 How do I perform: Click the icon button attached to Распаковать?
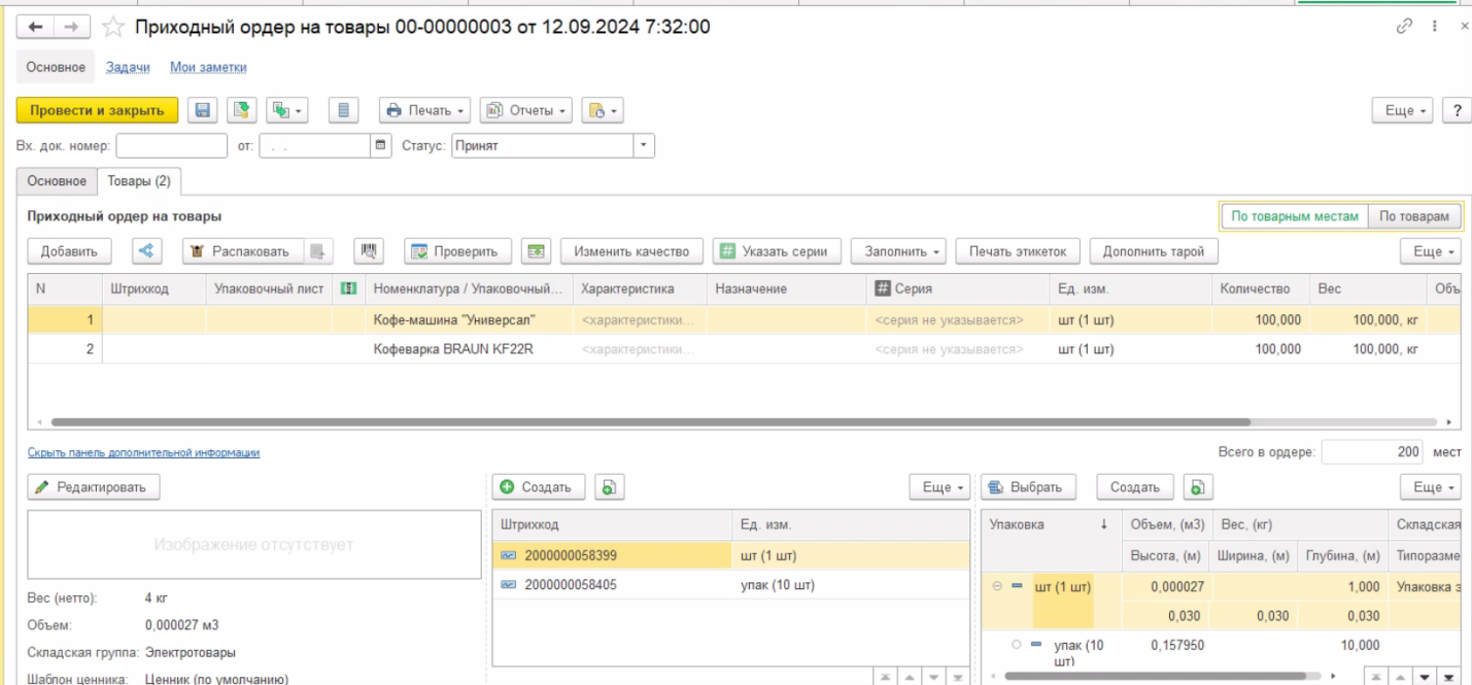(x=316, y=252)
